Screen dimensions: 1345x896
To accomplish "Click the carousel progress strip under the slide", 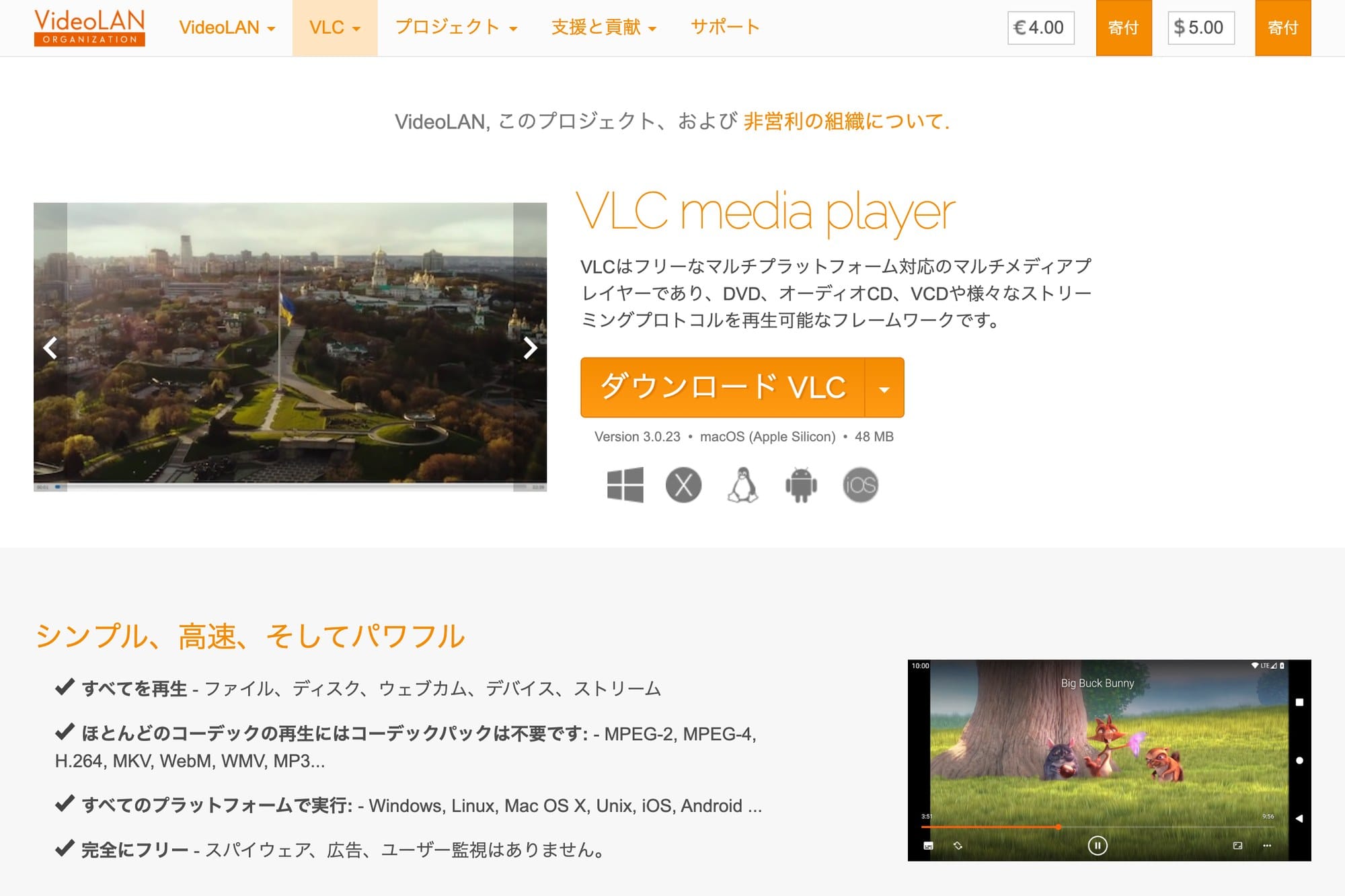I will point(290,487).
